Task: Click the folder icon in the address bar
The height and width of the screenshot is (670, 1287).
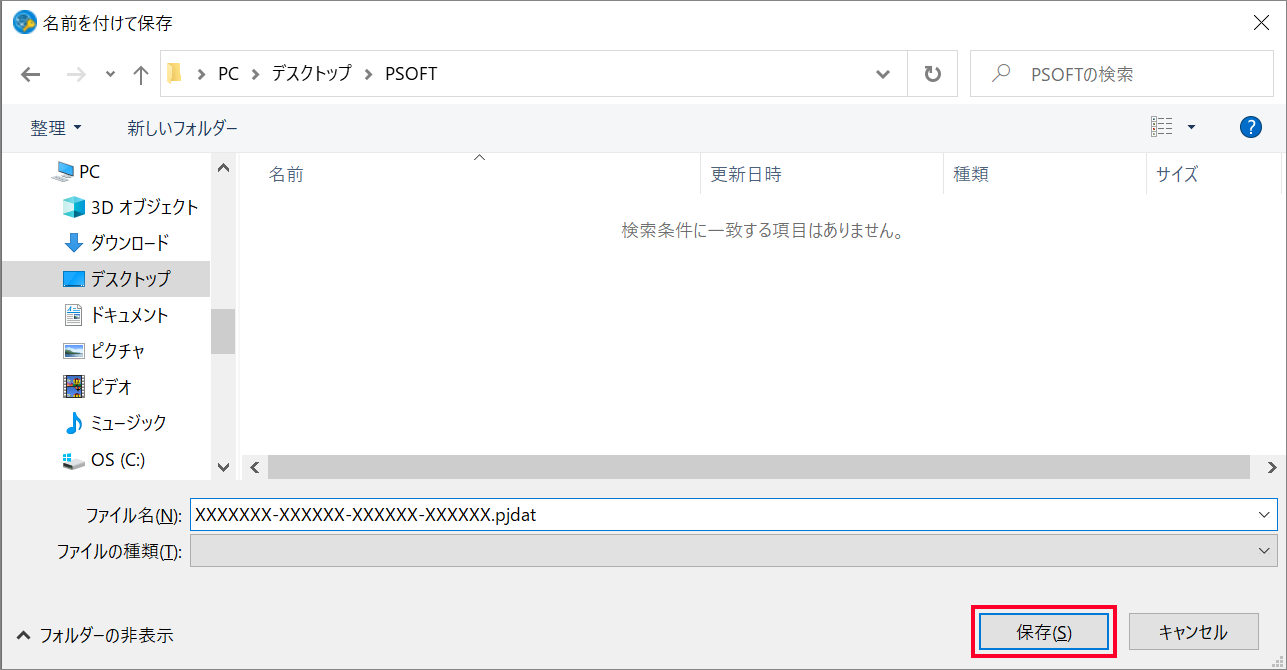Action: [x=175, y=74]
